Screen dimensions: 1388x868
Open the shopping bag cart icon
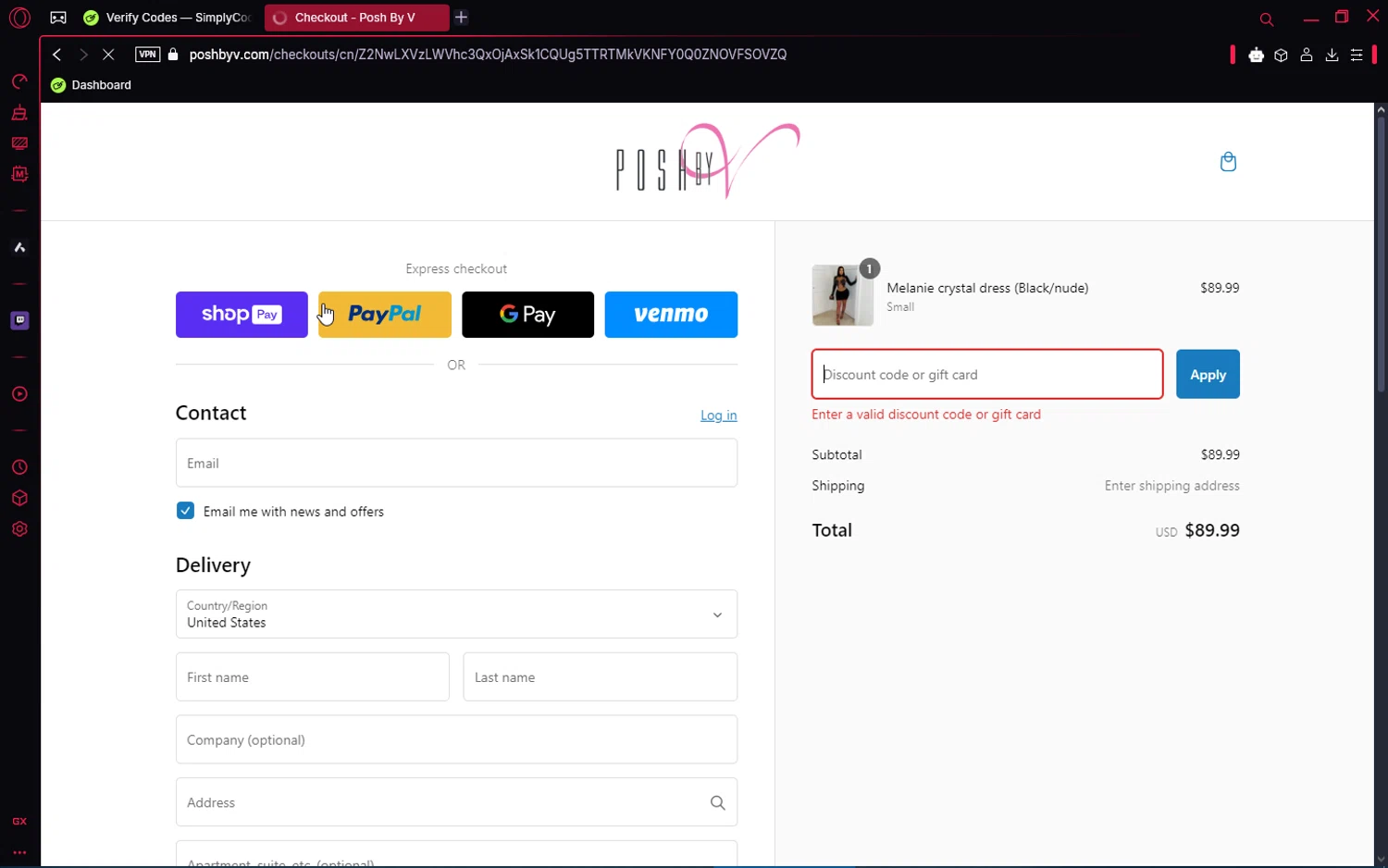(x=1228, y=162)
